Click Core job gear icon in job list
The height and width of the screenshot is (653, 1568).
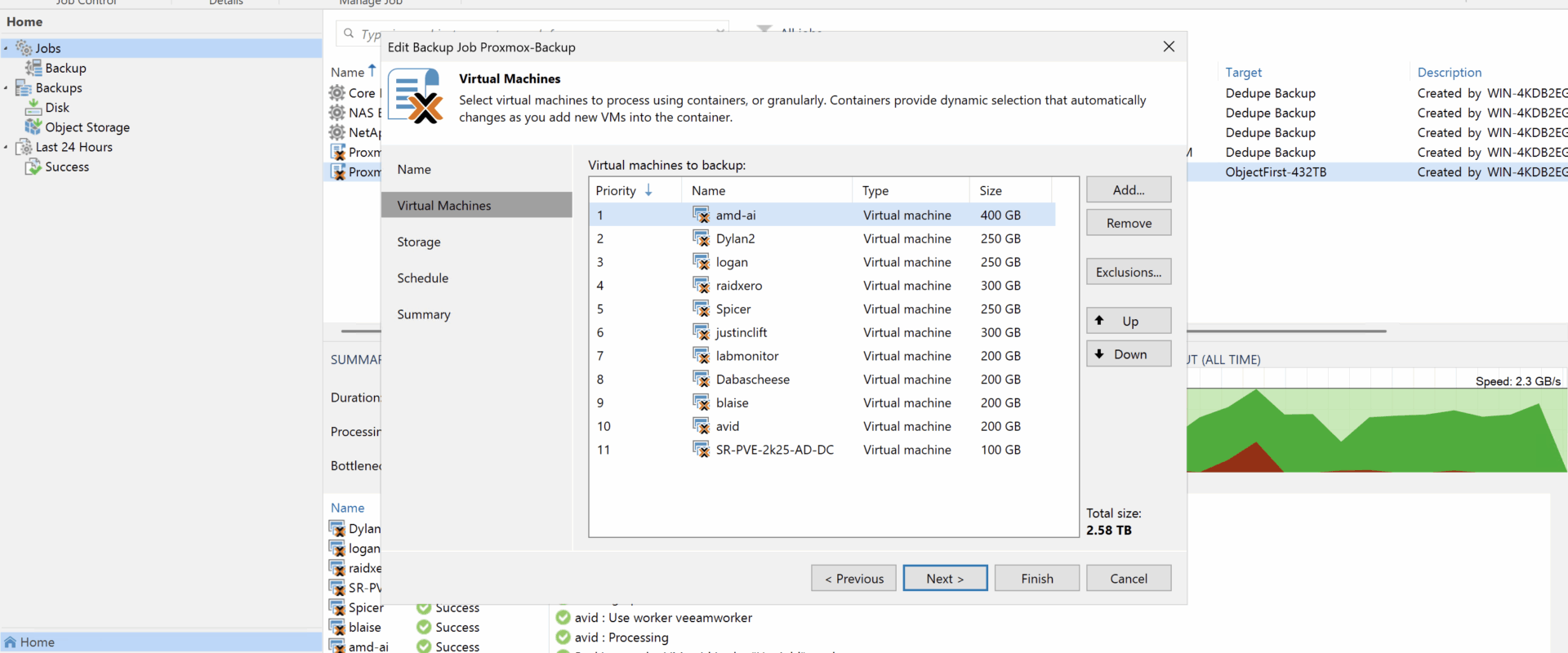click(x=337, y=93)
